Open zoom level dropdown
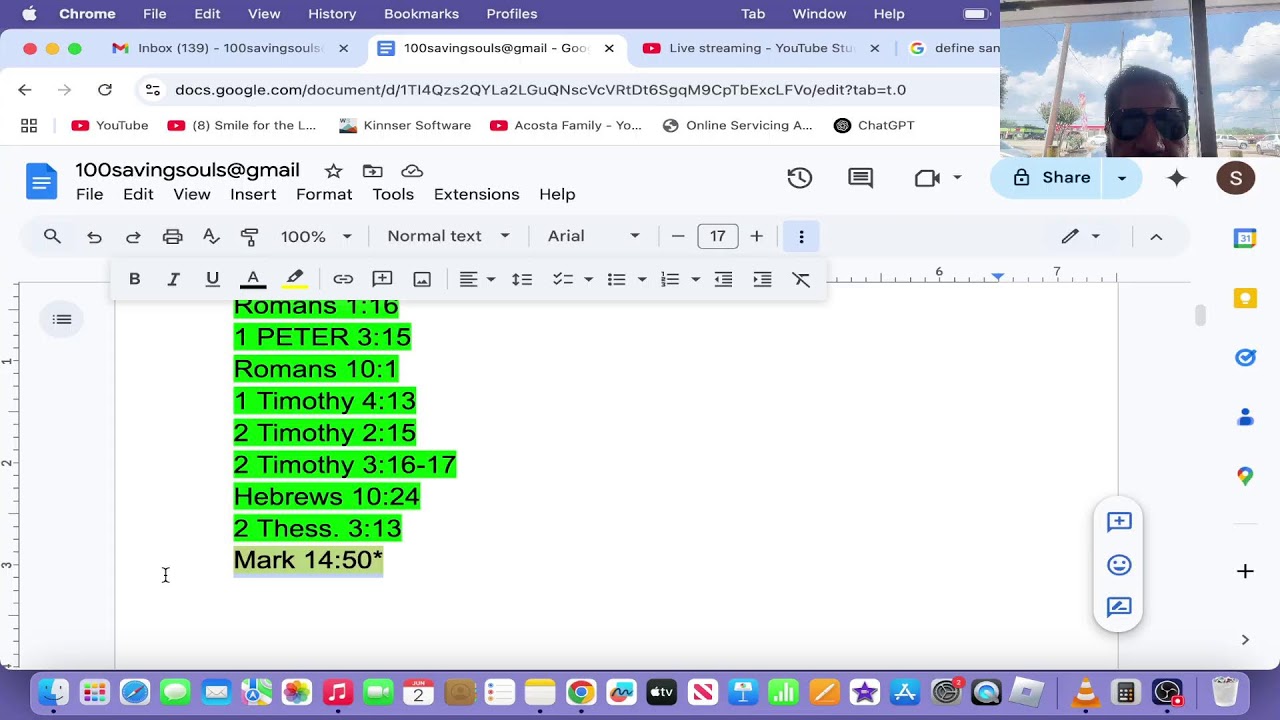This screenshot has height=720, width=1280. click(316, 236)
